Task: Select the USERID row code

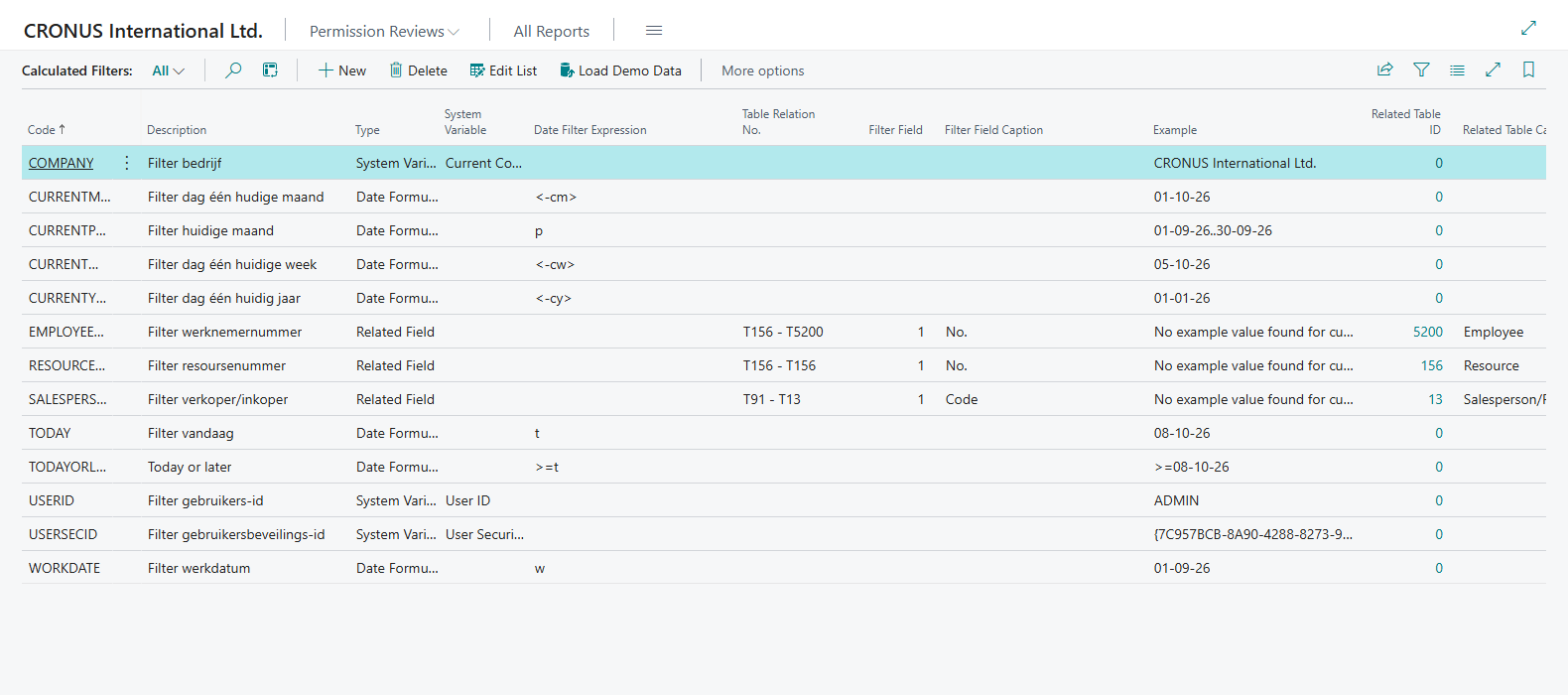Action: pos(52,500)
